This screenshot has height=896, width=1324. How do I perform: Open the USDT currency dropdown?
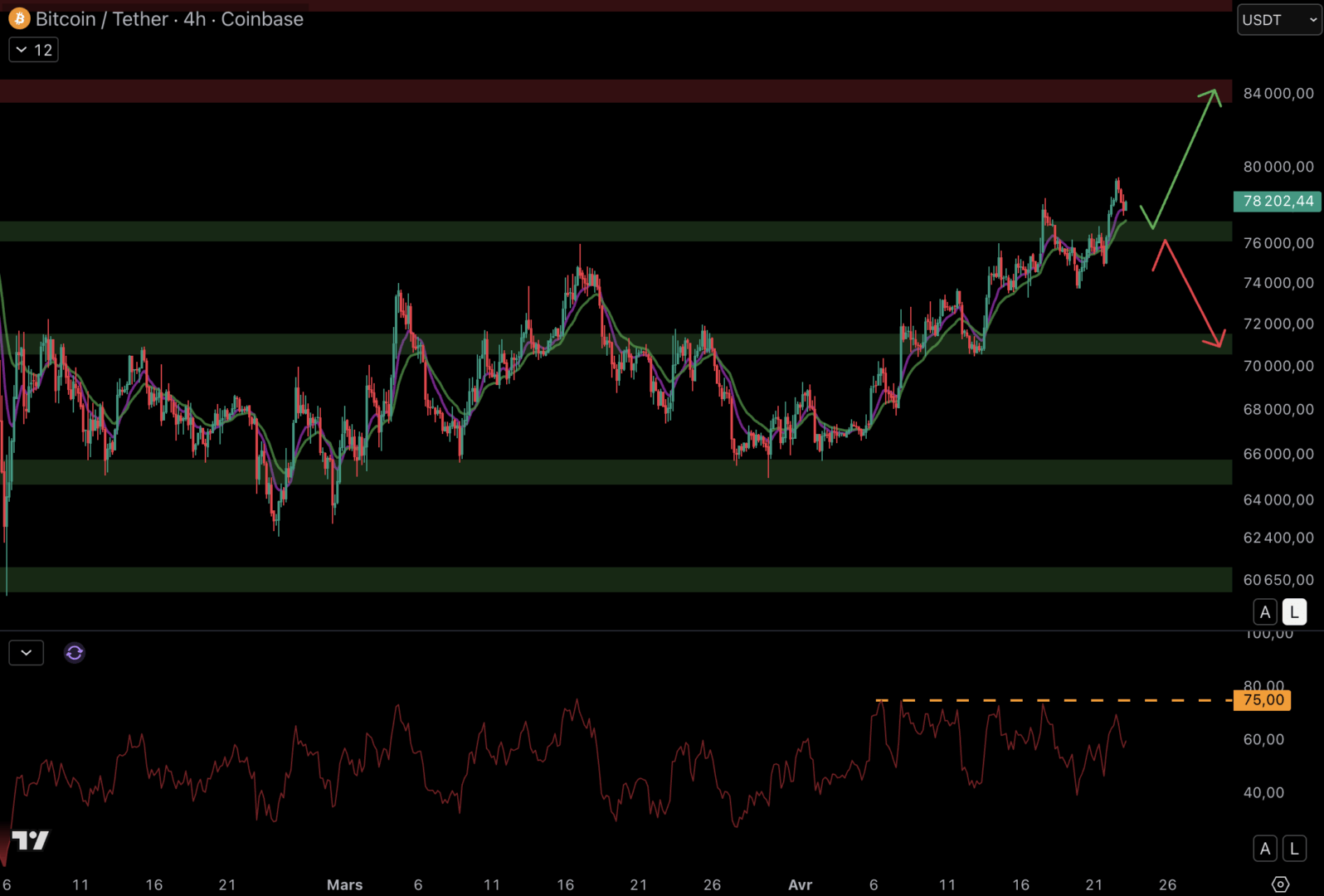coord(1278,20)
